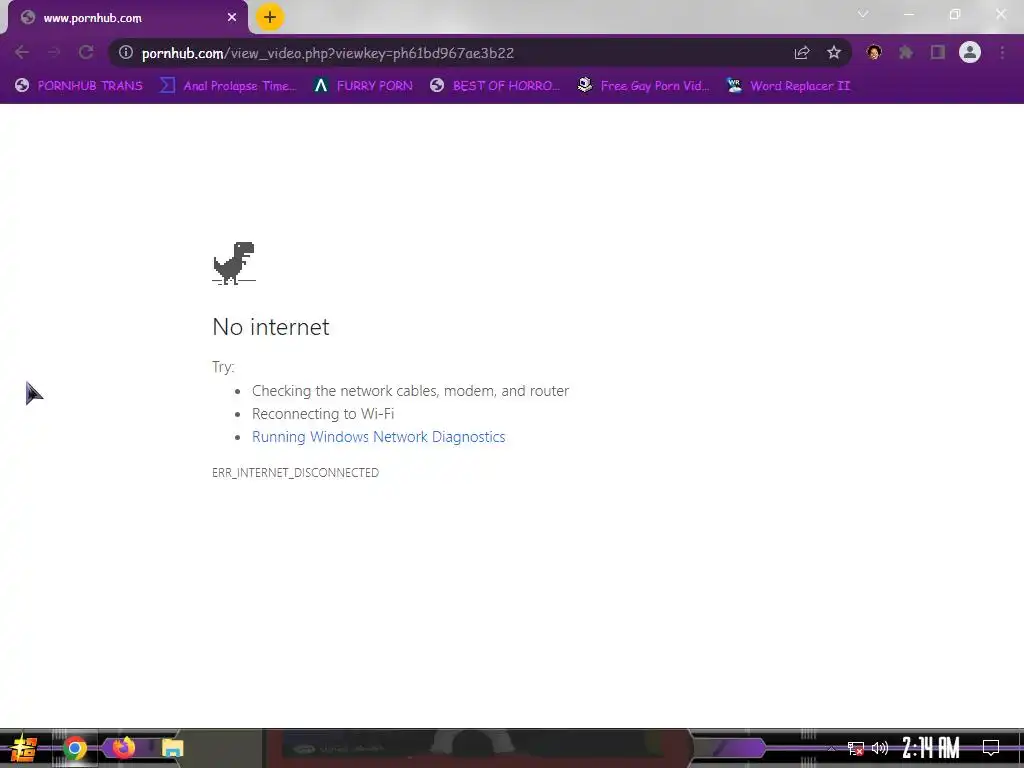Open the notification center icon

tap(991, 748)
